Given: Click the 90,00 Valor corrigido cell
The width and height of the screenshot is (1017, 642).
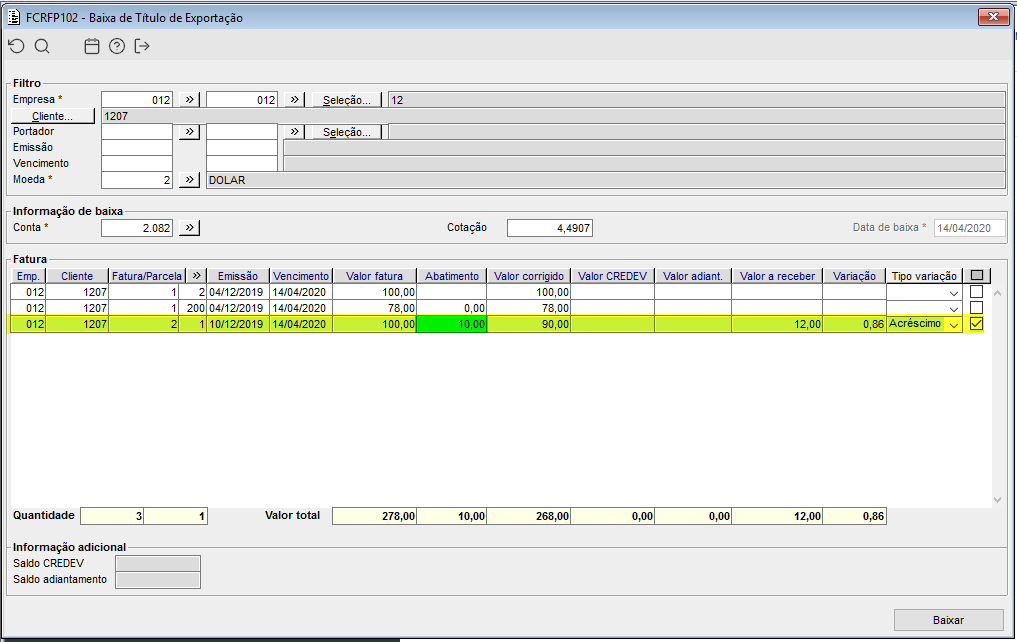Looking at the screenshot, I should click(x=529, y=324).
